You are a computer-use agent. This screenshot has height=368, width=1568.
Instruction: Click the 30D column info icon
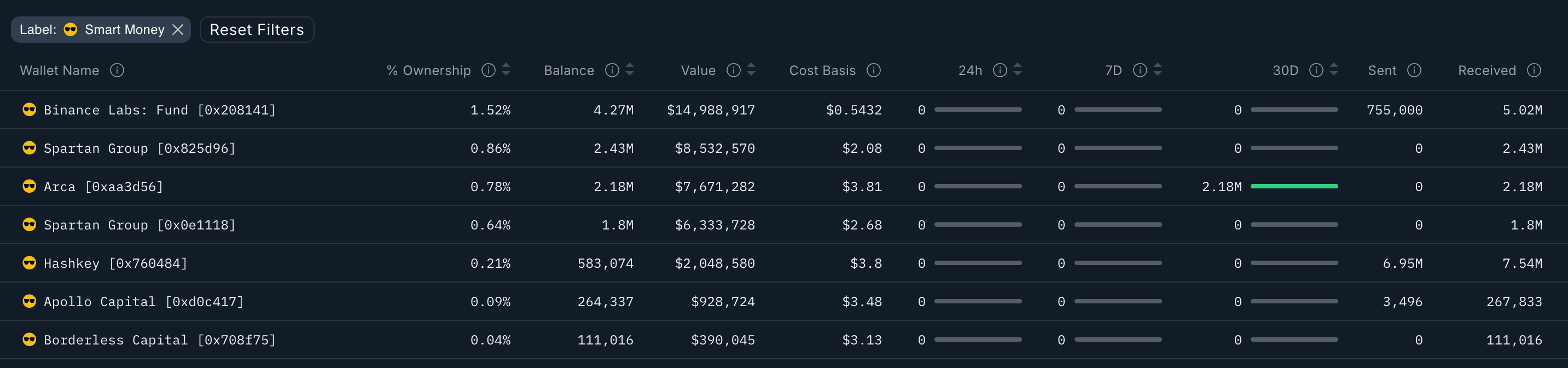1316,71
